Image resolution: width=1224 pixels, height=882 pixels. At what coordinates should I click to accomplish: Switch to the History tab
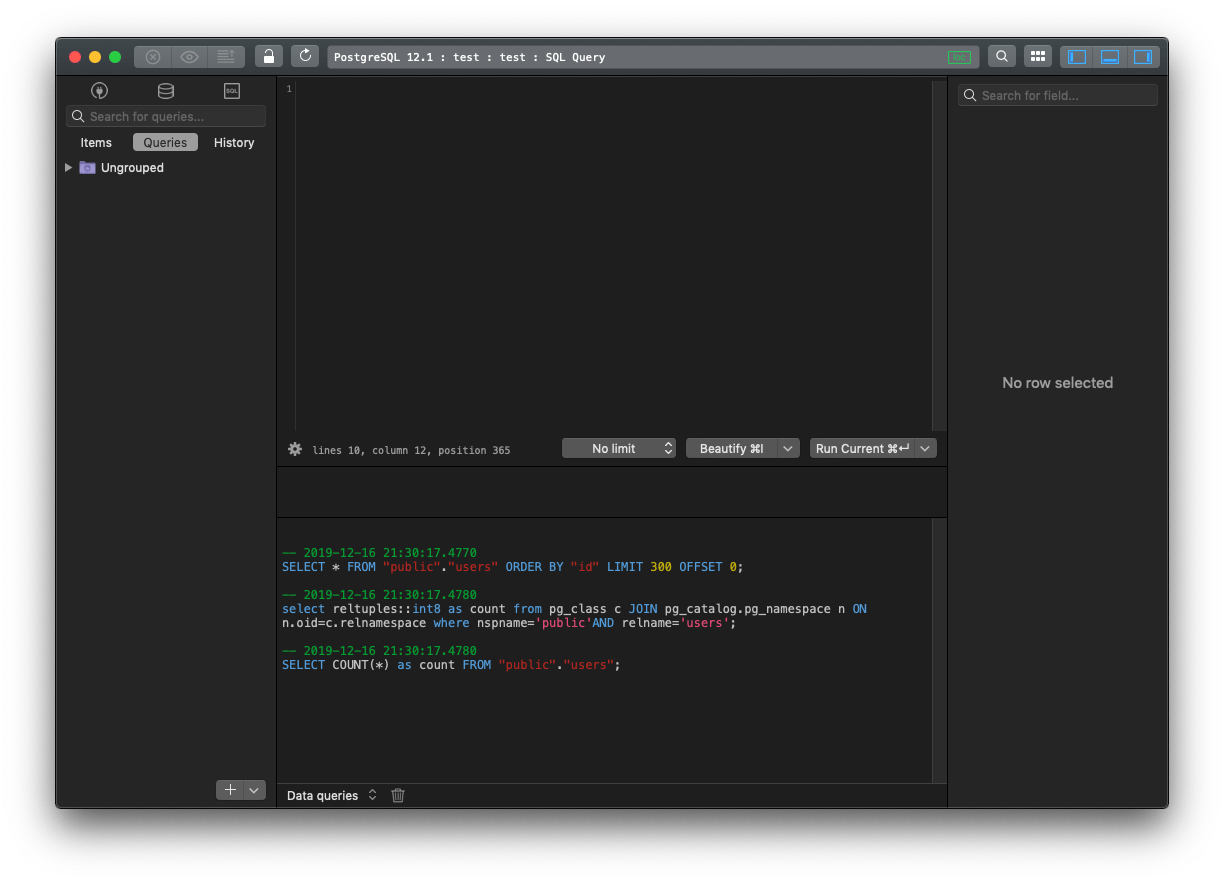[234, 143]
